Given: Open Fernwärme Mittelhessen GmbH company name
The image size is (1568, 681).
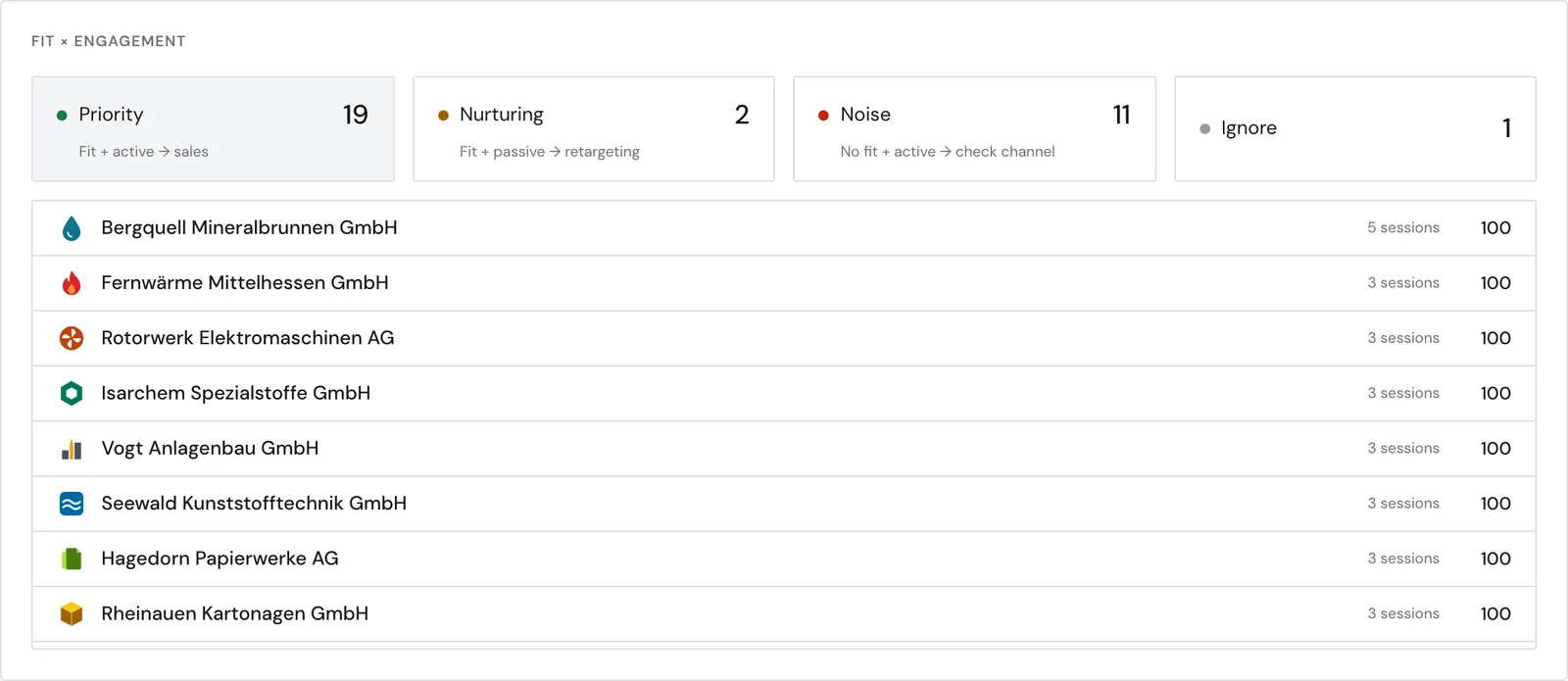Looking at the screenshot, I should [x=245, y=282].
